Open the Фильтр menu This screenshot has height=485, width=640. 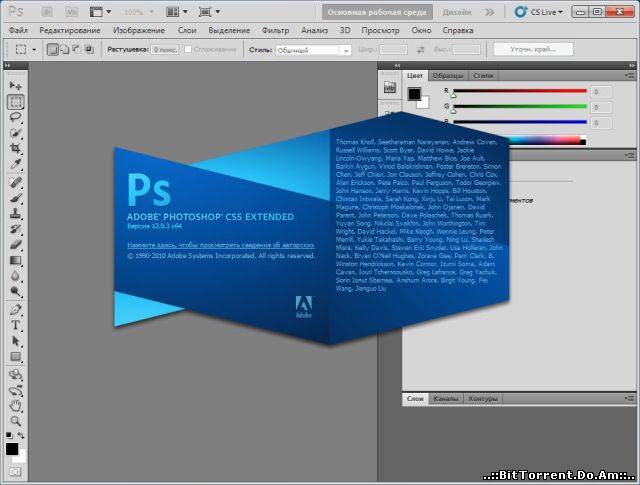275,30
